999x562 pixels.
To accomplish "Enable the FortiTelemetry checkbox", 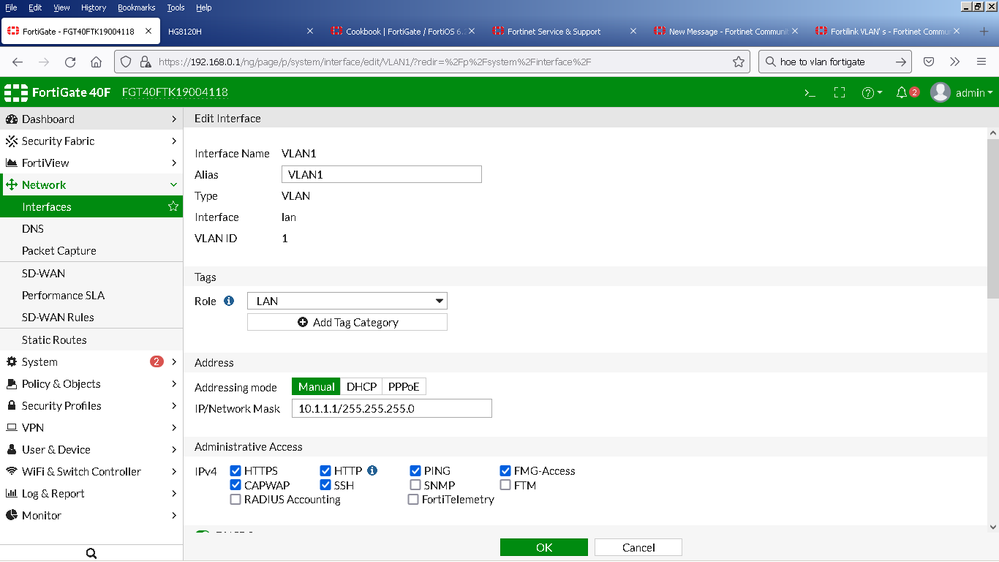I will click(413, 500).
